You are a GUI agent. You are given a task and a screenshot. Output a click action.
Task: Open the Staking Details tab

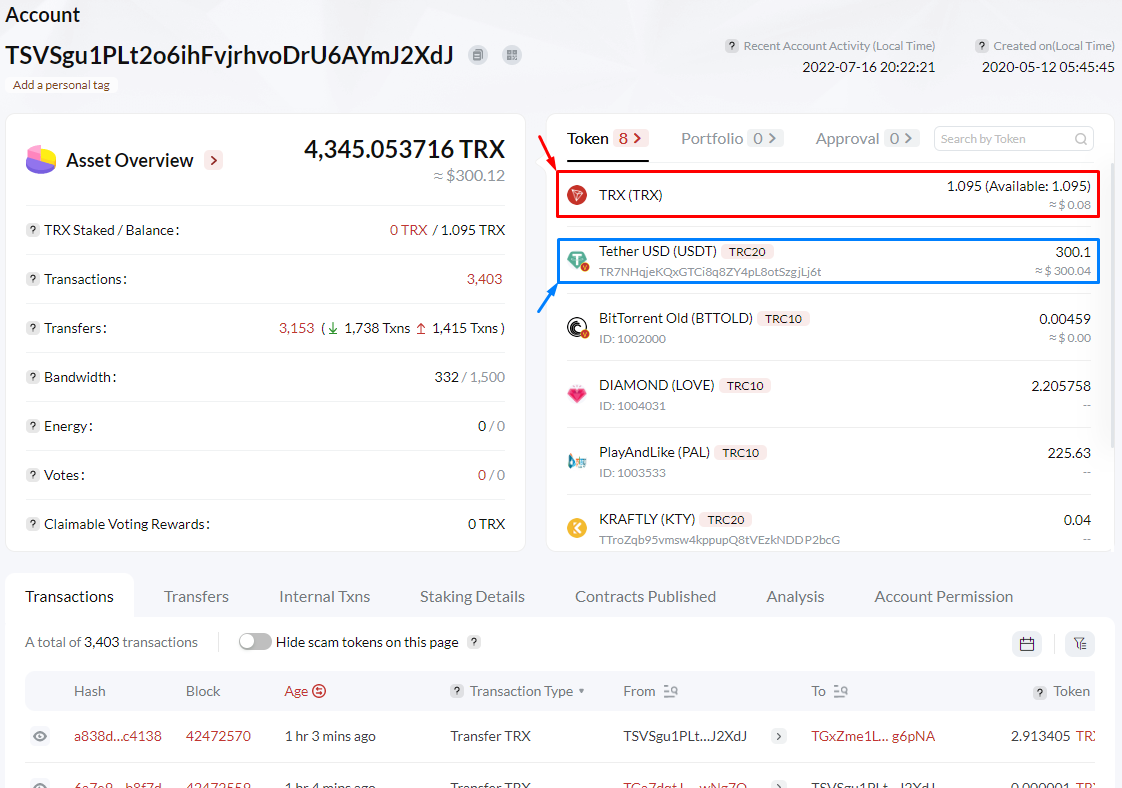(472, 597)
